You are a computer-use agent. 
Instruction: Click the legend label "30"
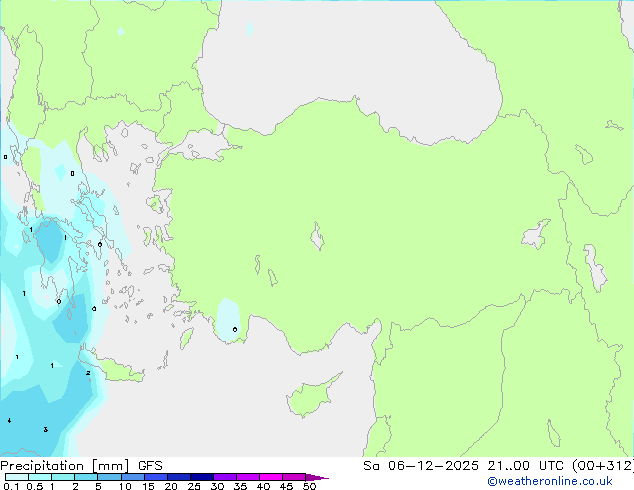[217, 486]
